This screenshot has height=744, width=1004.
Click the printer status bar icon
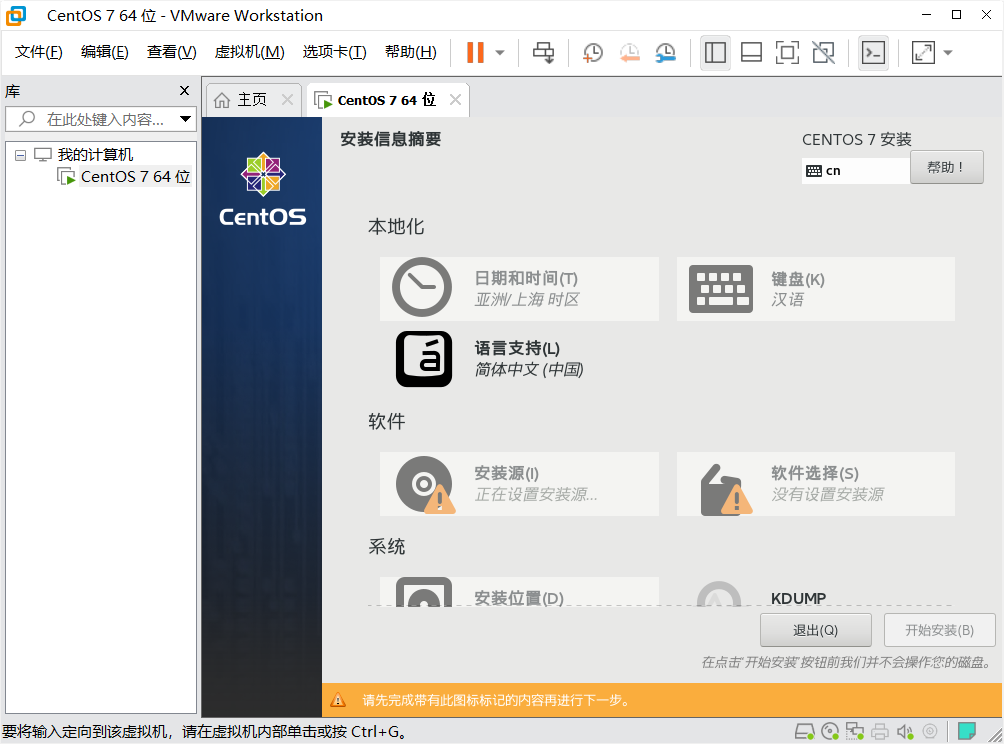coord(880,731)
